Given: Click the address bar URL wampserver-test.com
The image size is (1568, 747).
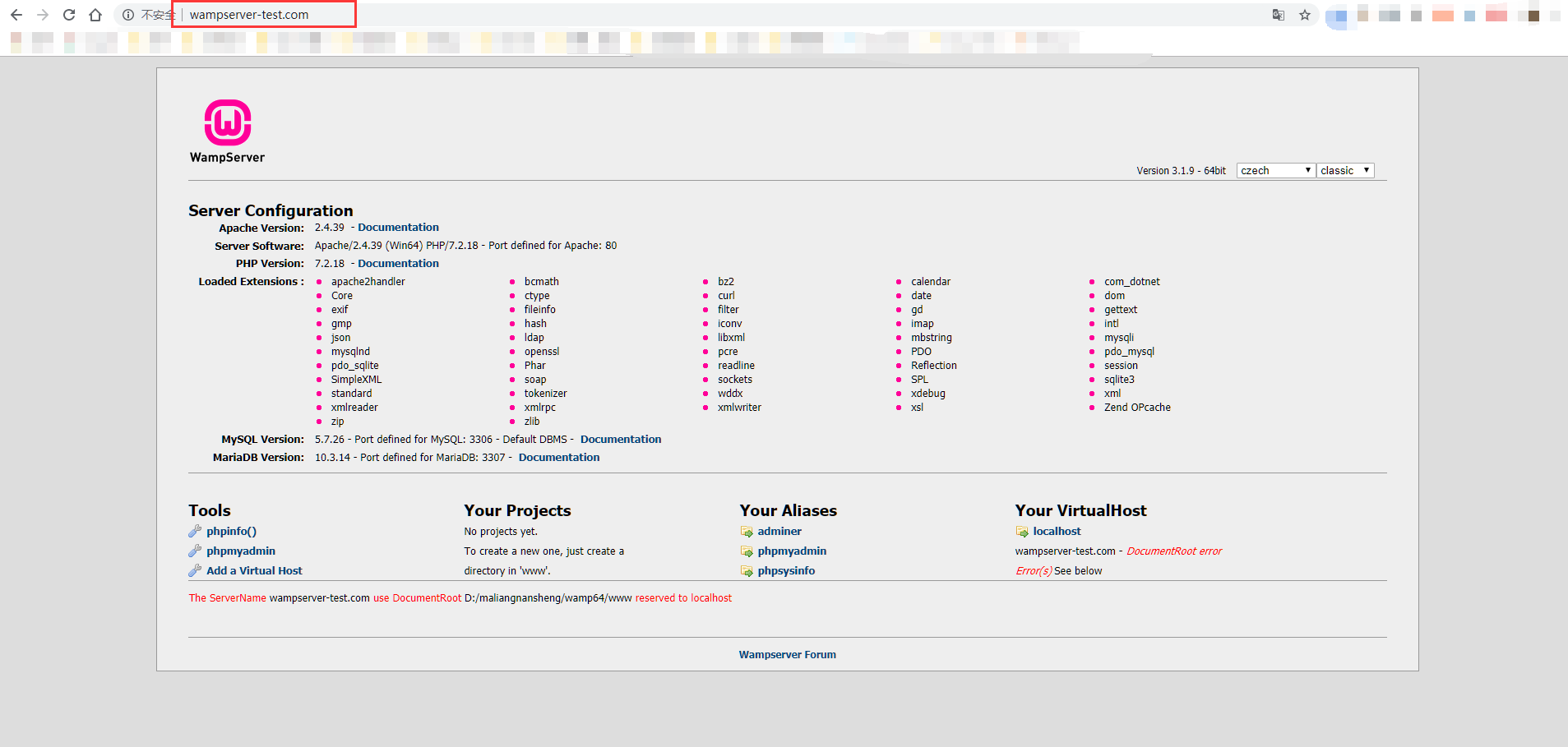Looking at the screenshot, I should coord(249,15).
